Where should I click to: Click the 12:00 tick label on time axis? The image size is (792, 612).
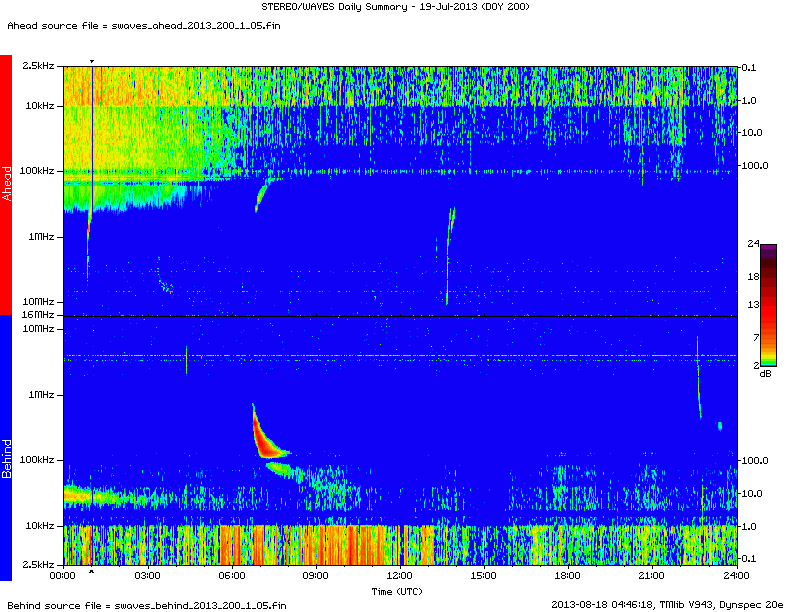tap(399, 576)
